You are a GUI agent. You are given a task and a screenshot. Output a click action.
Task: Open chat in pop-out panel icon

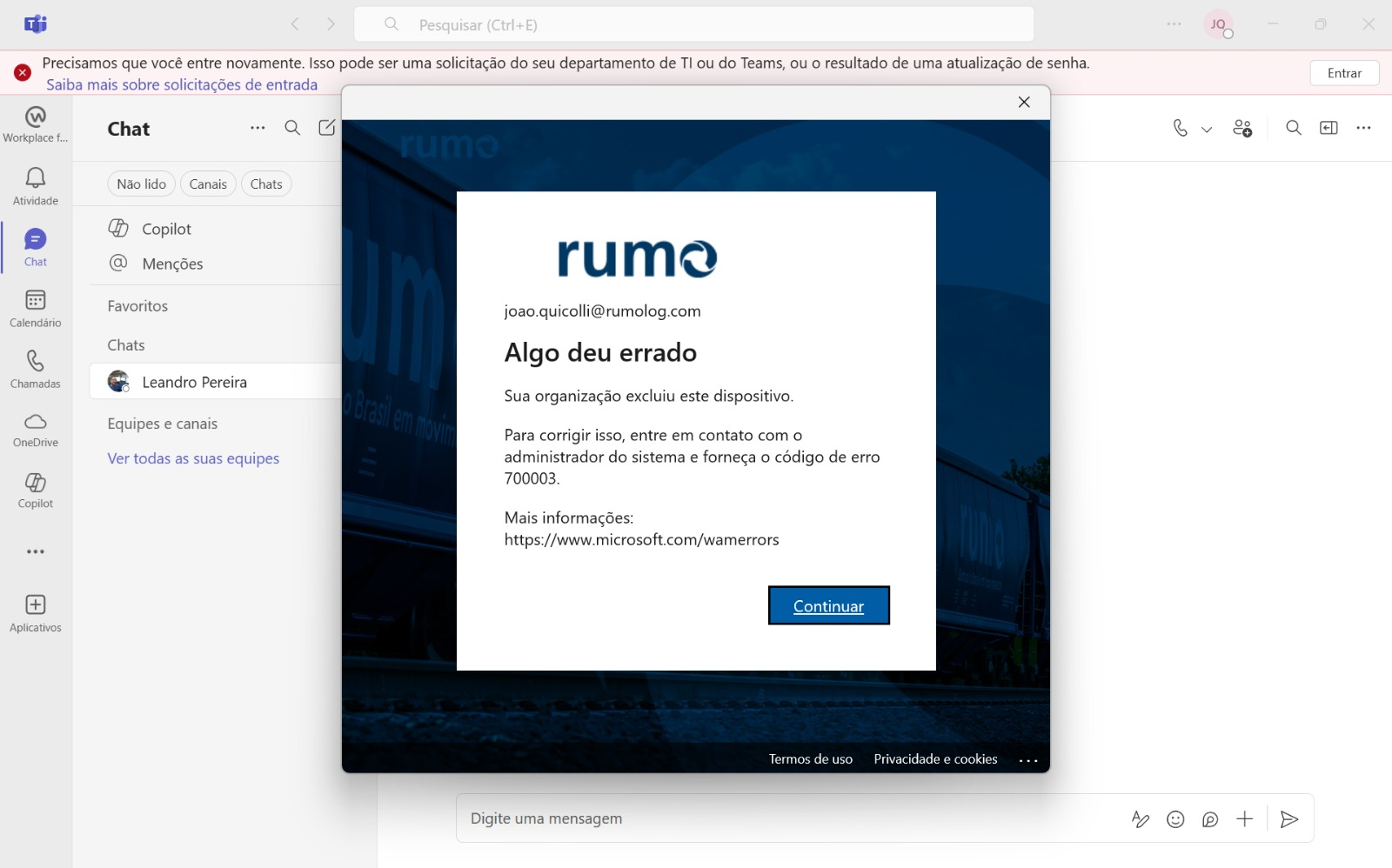pos(1328,128)
